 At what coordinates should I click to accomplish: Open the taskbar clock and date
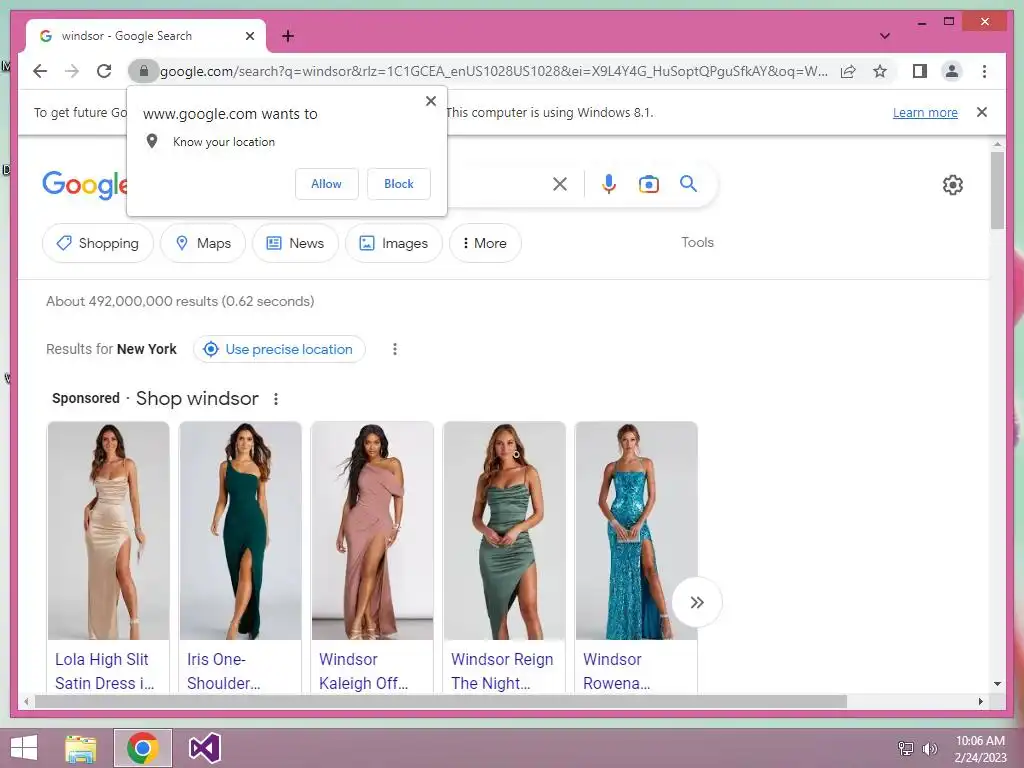980,749
